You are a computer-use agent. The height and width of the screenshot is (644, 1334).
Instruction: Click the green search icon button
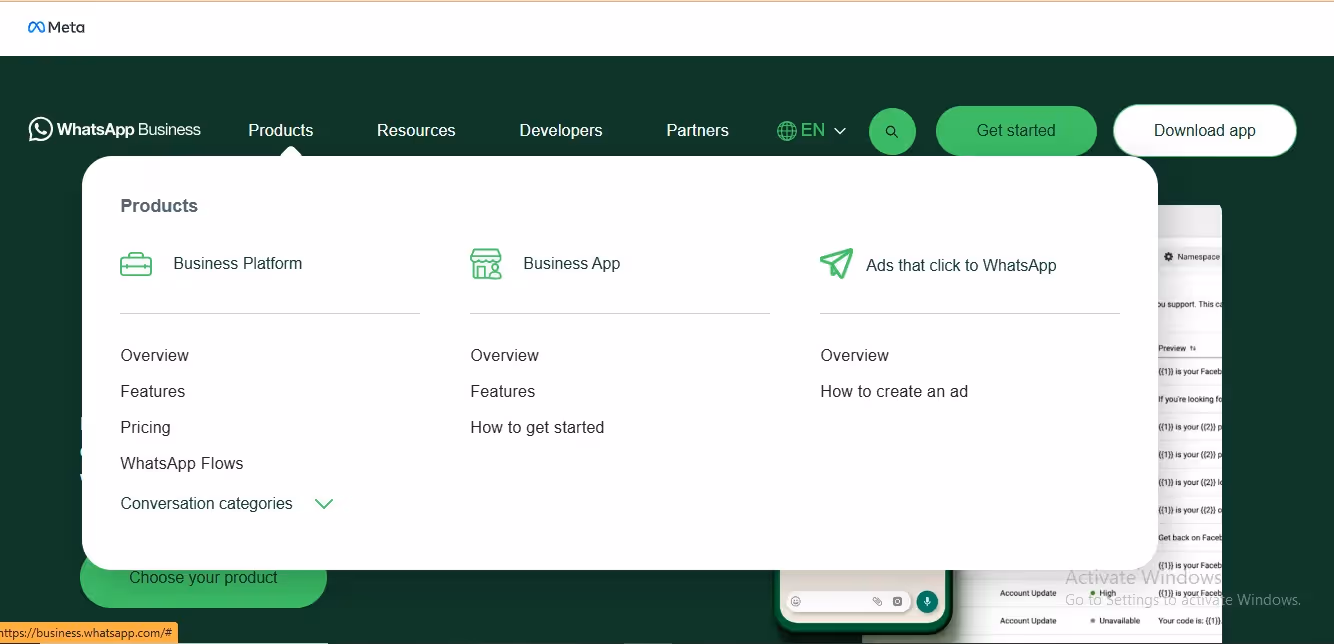(892, 131)
